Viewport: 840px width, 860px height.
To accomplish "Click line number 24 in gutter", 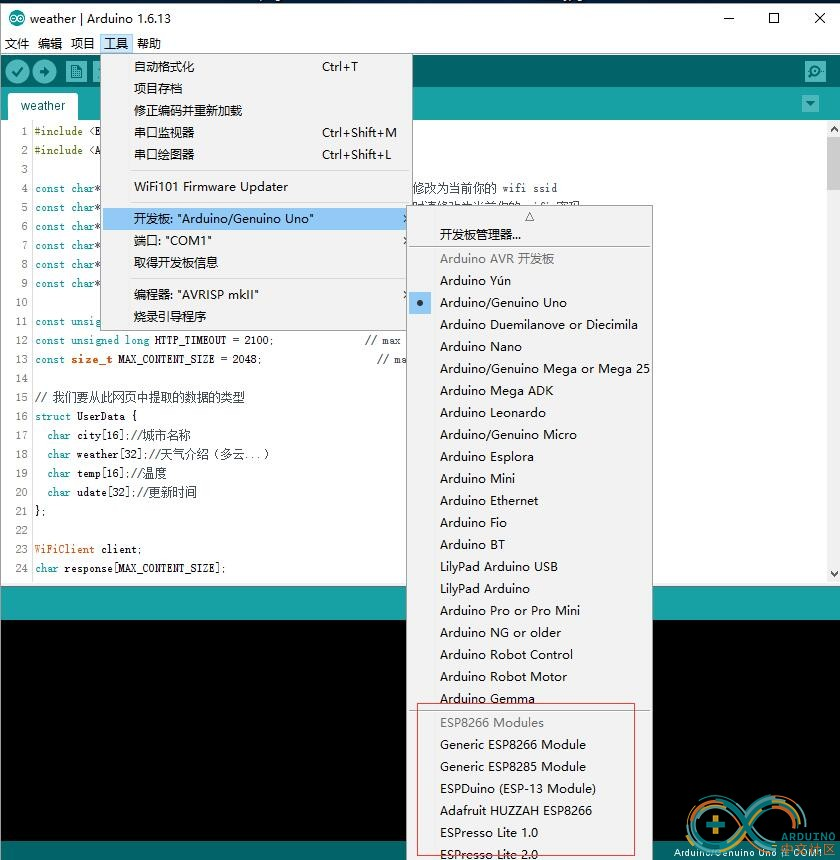I will click(x=21, y=568).
